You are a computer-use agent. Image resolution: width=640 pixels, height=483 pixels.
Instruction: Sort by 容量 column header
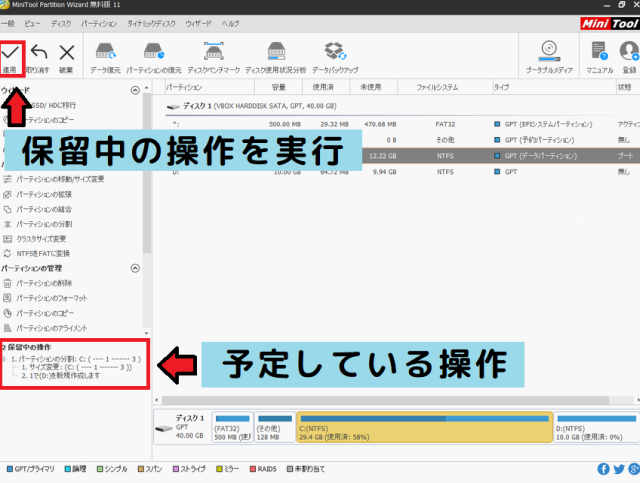tap(279, 87)
